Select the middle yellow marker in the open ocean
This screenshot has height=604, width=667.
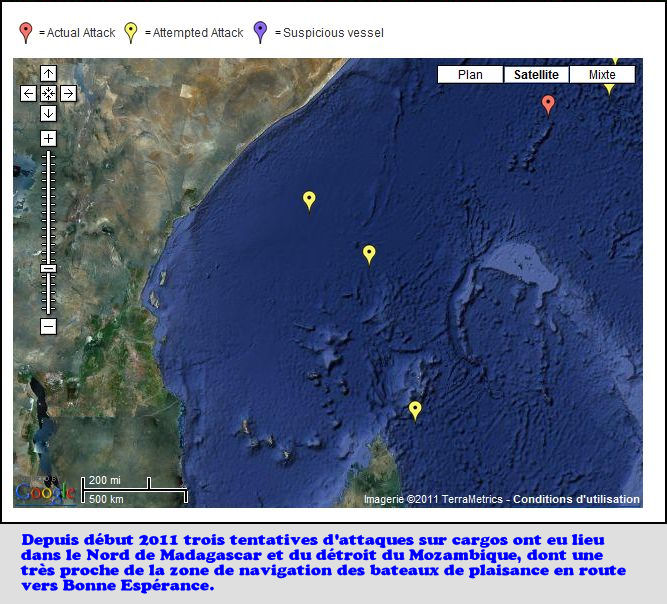click(369, 255)
